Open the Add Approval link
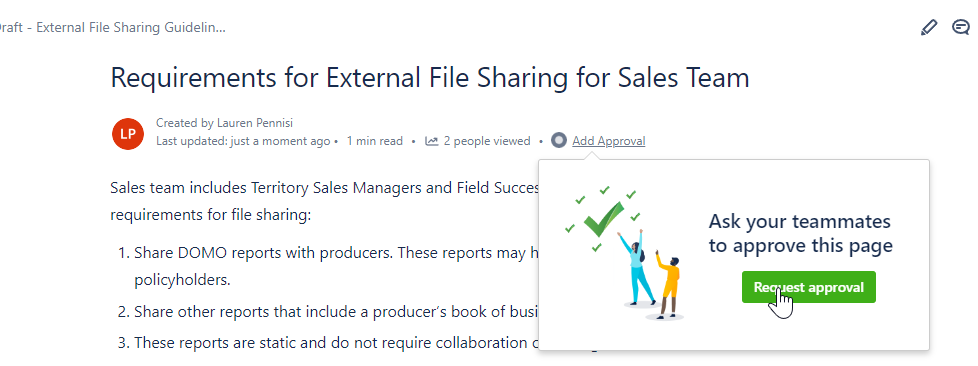The width and height of the screenshot is (978, 366). pos(609,141)
